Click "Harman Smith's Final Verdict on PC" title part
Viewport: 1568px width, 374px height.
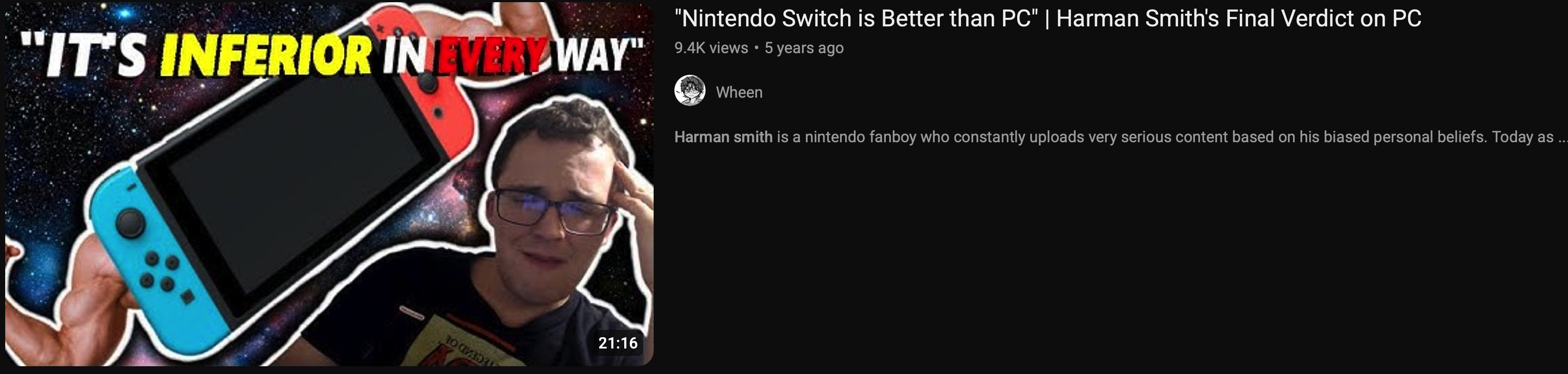[x=1239, y=18]
